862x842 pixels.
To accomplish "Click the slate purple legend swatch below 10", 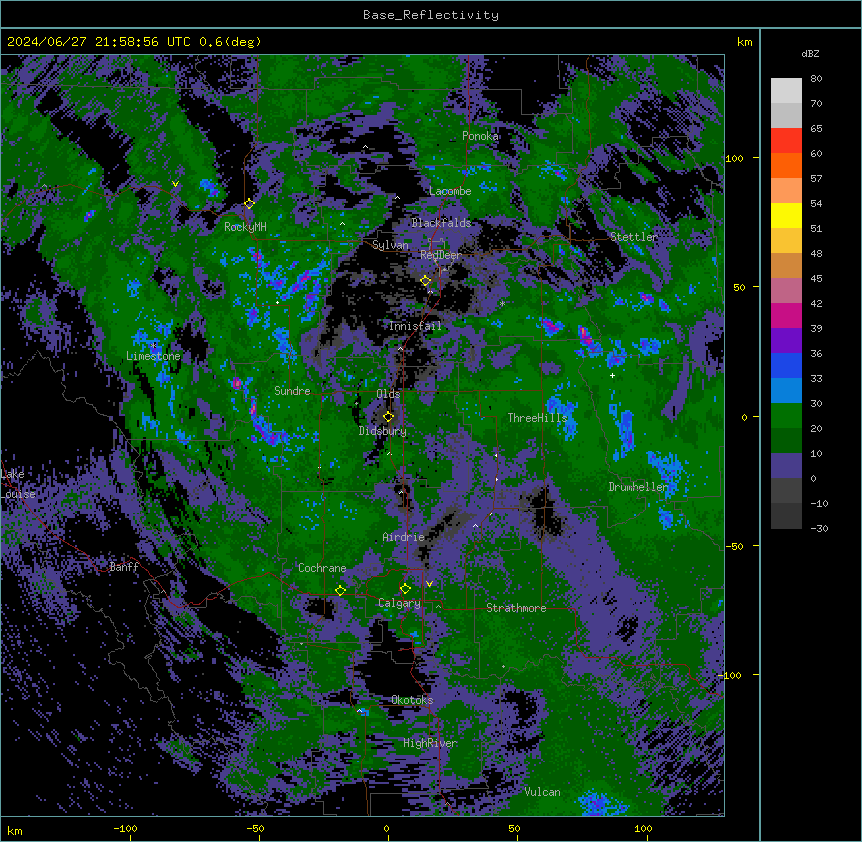I will (786, 466).
